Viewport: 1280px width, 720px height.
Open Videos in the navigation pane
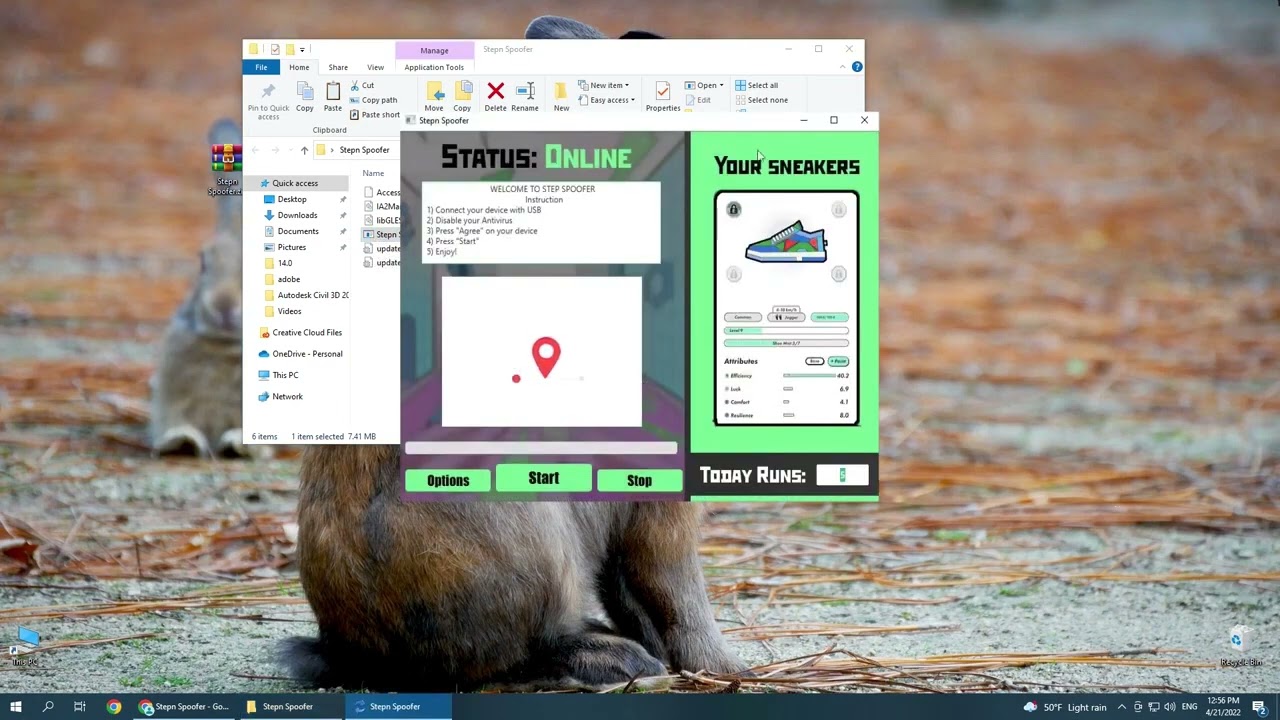pyautogui.click(x=289, y=311)
